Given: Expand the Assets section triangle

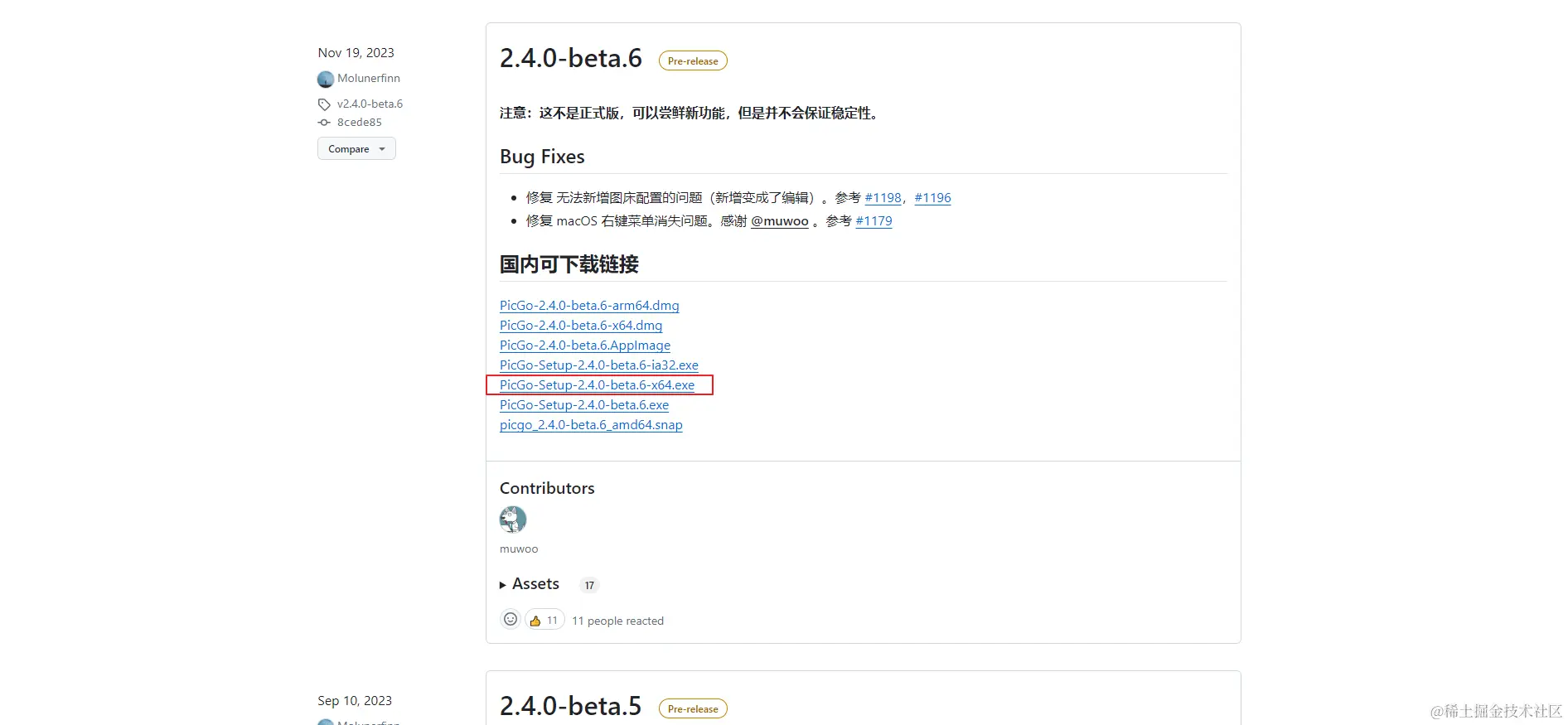Looking at the screenshot, I should 503,585.
